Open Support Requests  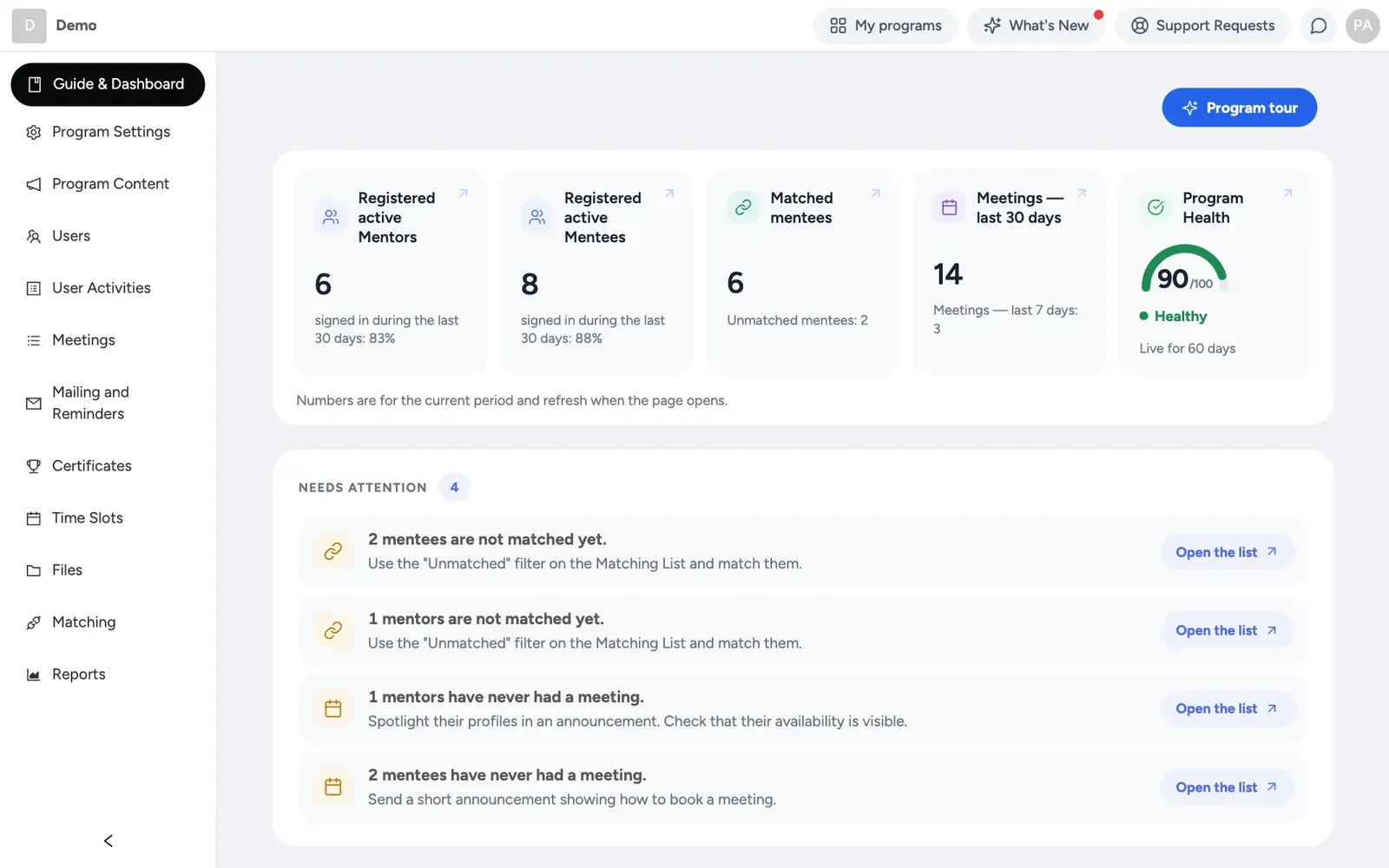(x=1202, y=26)
